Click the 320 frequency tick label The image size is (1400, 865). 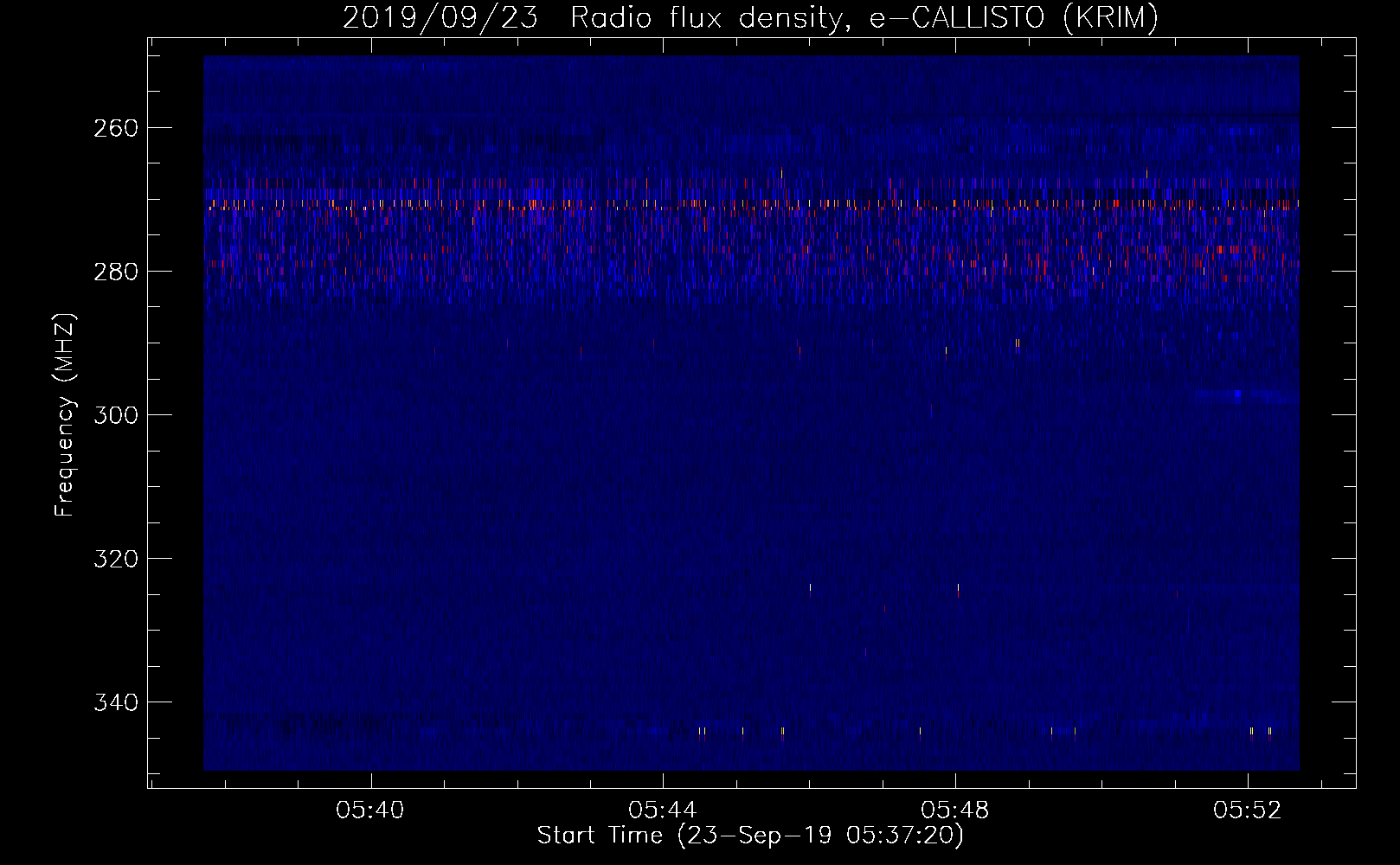coord(115,559)
